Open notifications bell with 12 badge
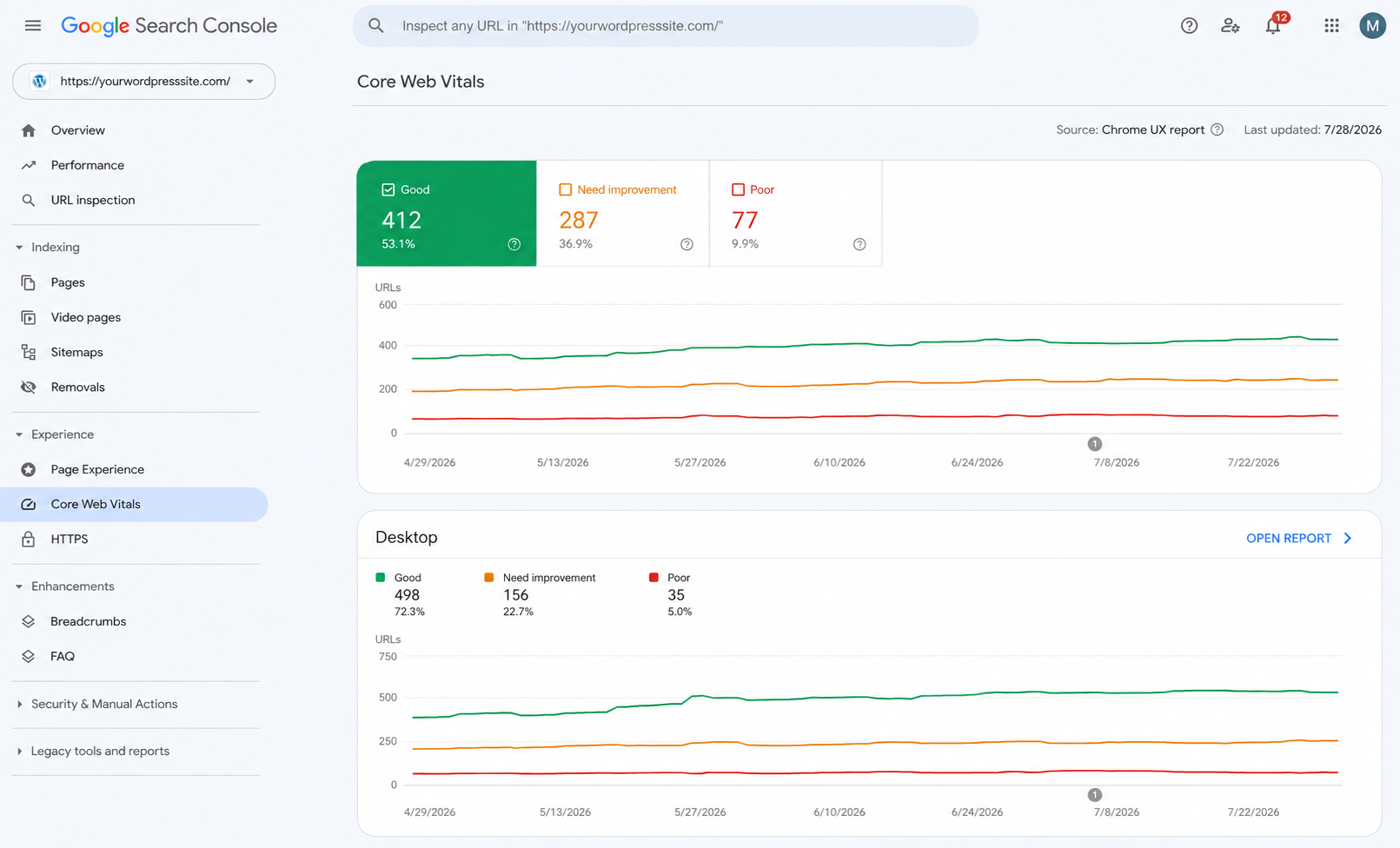 [x=1274, y=24]
